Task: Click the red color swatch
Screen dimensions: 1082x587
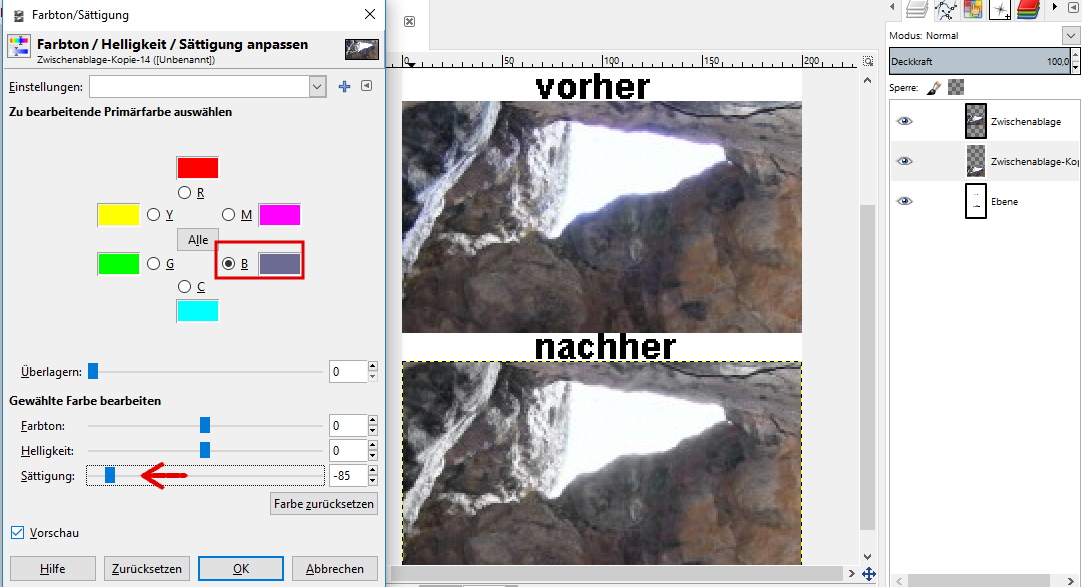Action: (197, 168)
